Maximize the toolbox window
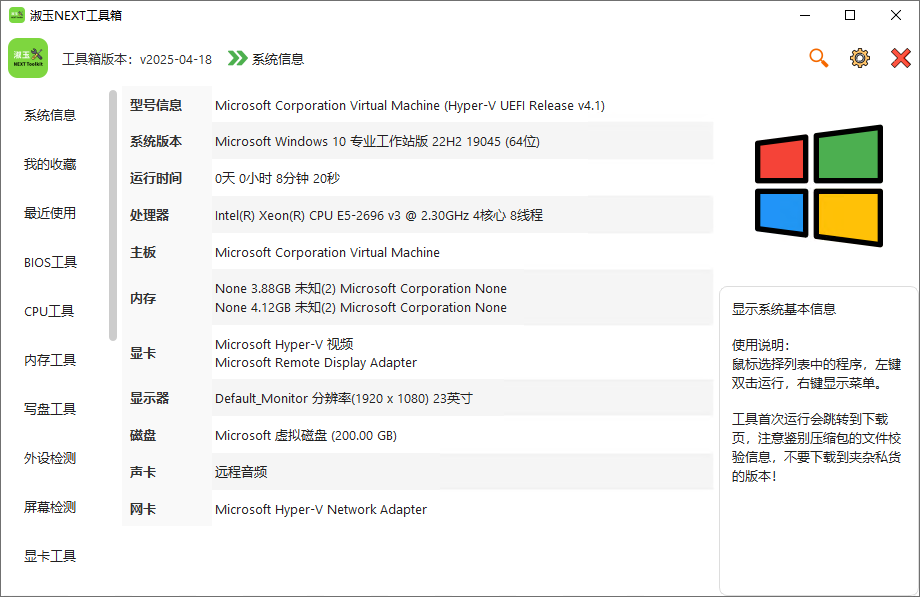920x597 pixels. 850,15
